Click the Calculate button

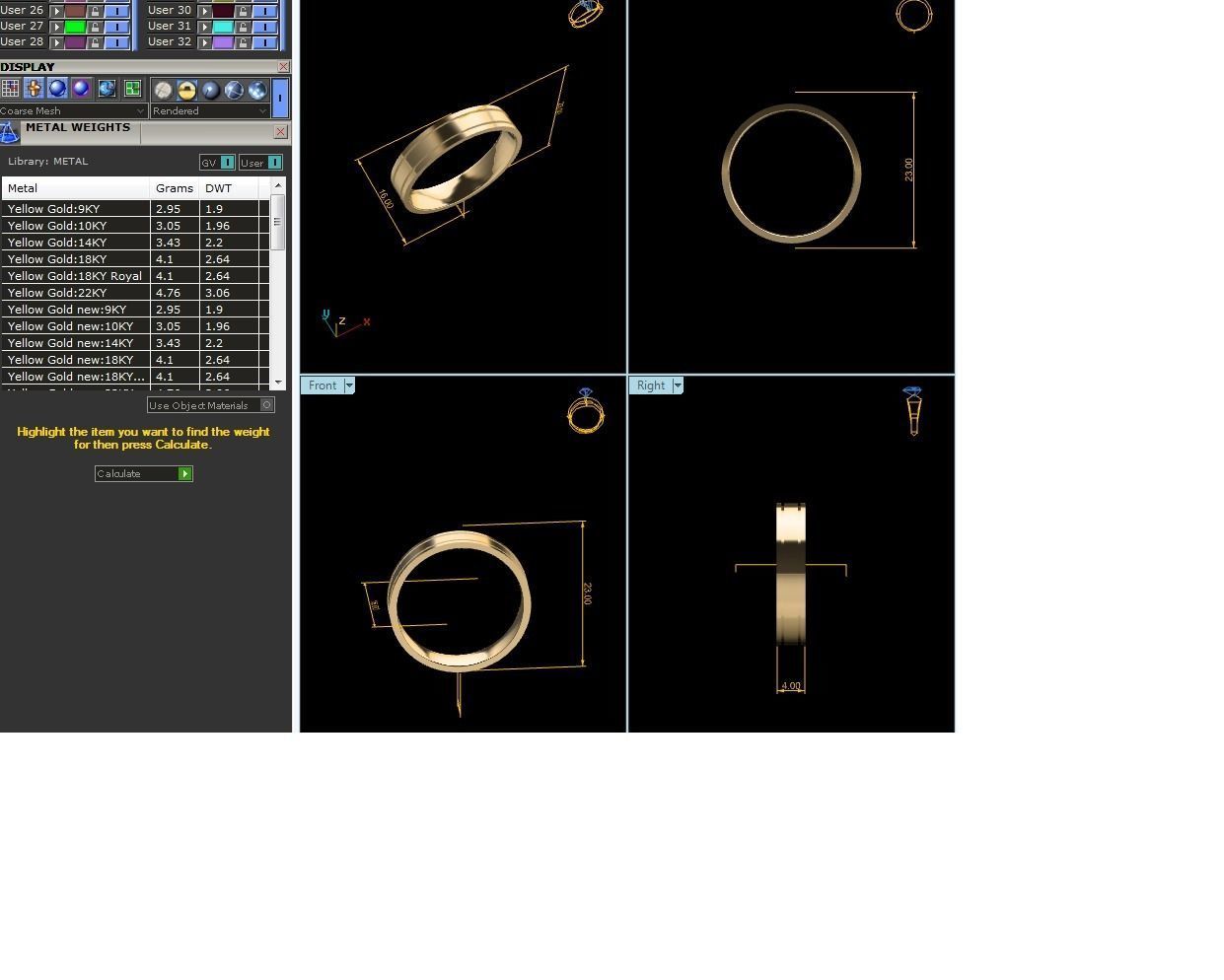143,474
